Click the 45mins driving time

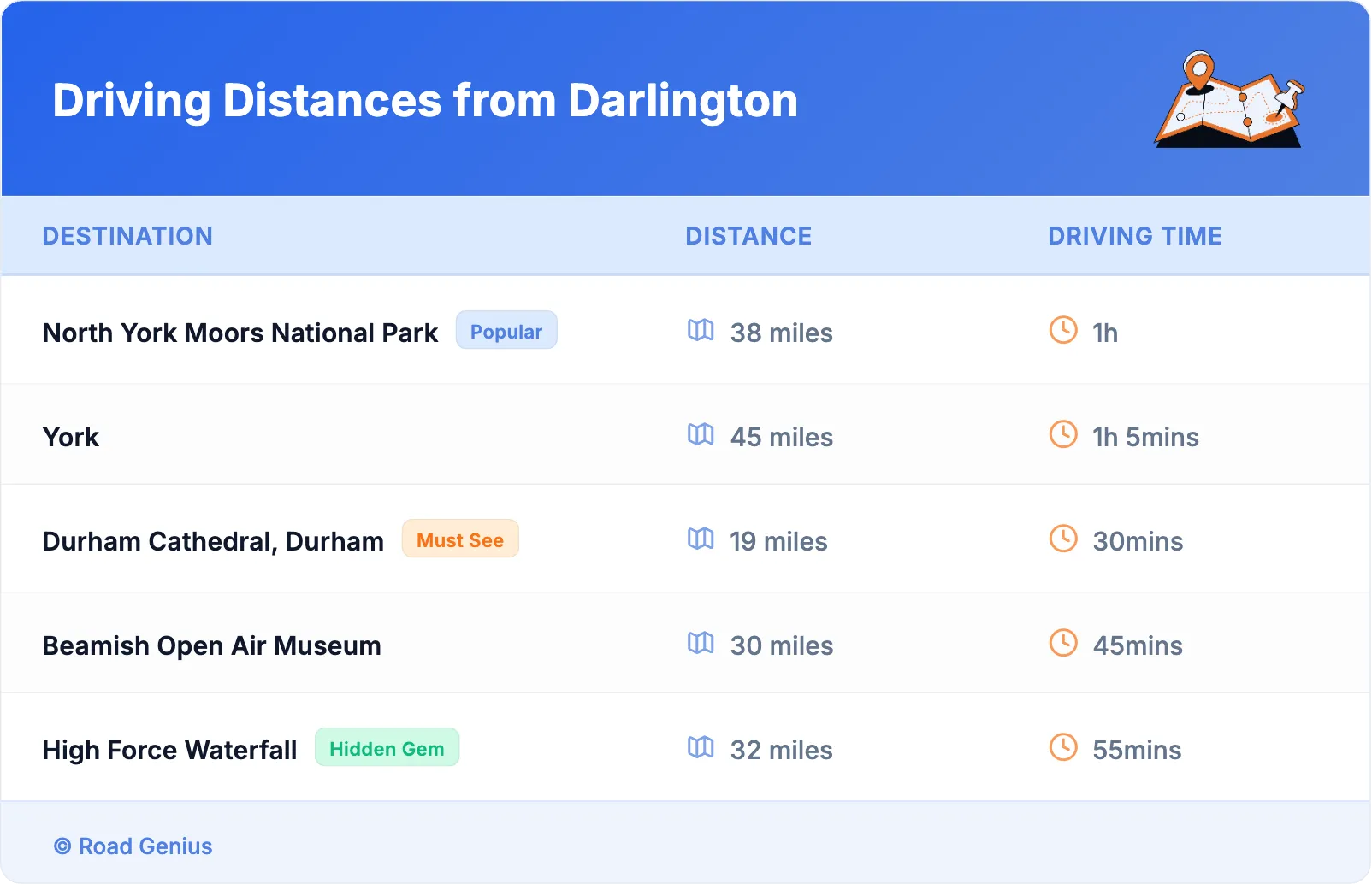tap(1138, 645)
